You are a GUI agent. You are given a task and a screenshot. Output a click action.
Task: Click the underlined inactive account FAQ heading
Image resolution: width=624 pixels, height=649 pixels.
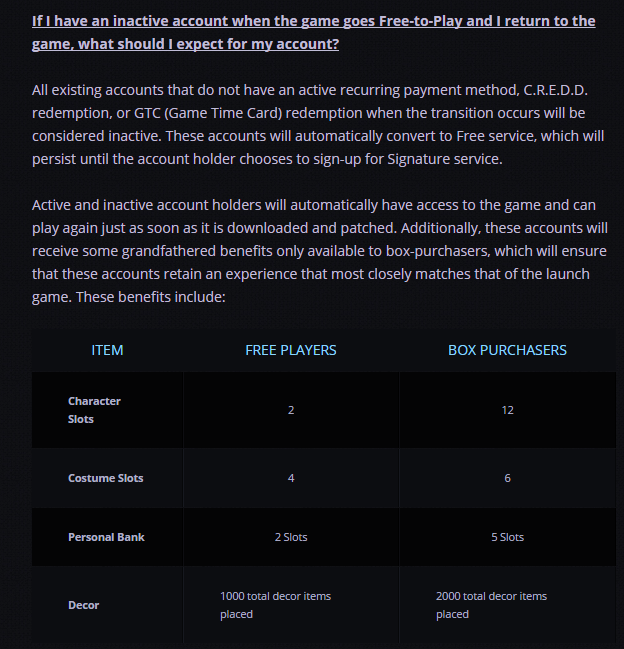pos(314,32)
